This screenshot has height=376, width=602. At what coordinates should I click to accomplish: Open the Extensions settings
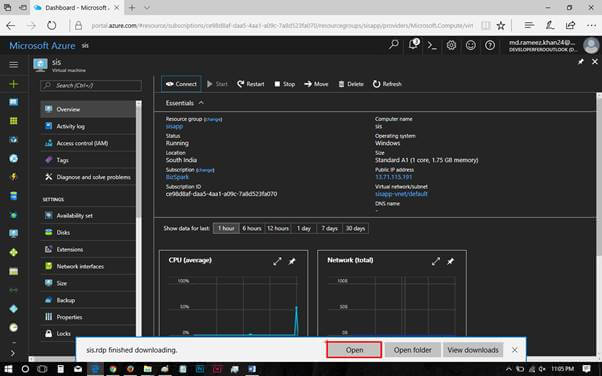coord(88,249)
